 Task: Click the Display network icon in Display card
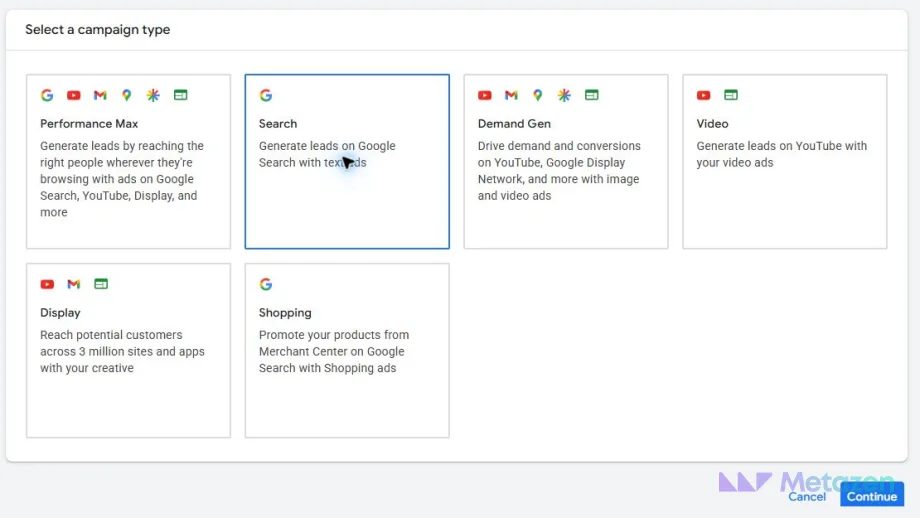click(101, 285)
